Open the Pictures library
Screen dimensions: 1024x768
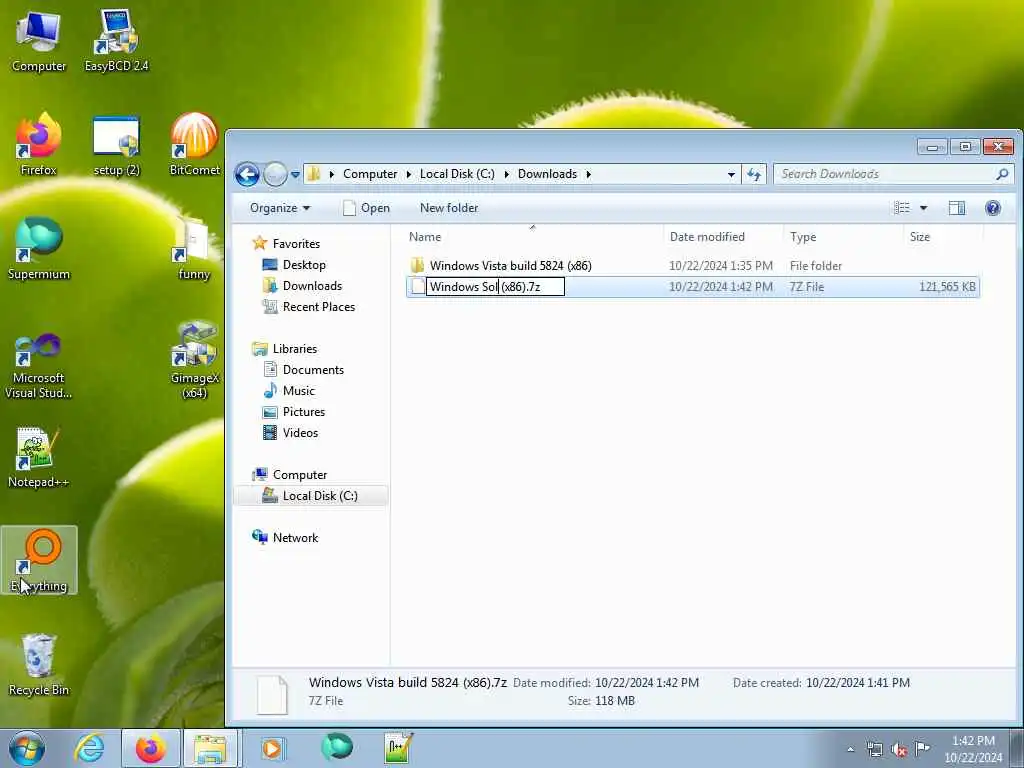point(304,411)
